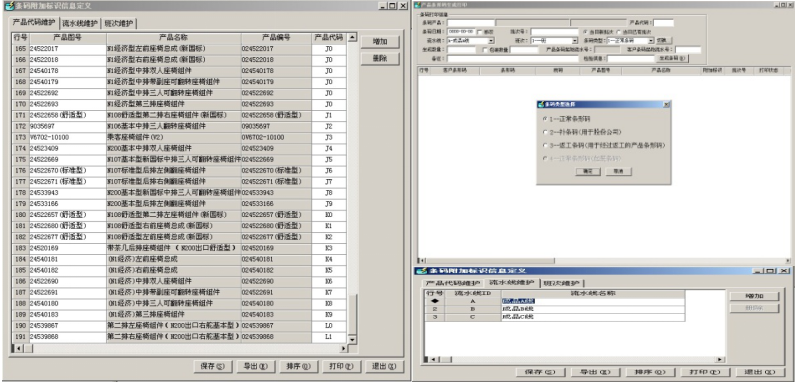Click 客户条形码 column header in print grid
This screenshot has width=795, height=382.
point(454,71)
